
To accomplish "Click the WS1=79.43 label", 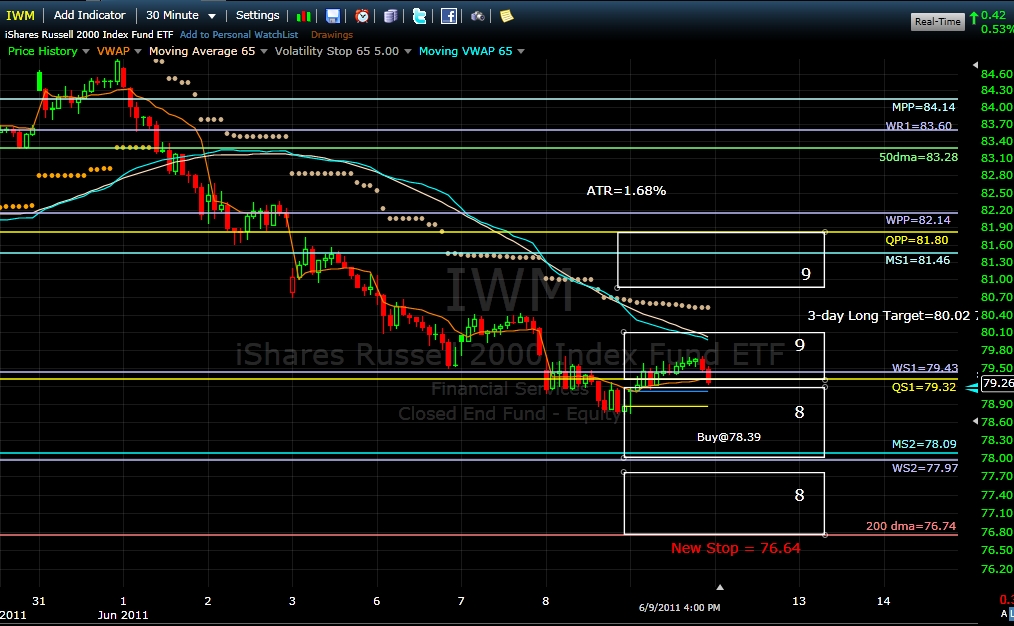I will click(925, 367).
